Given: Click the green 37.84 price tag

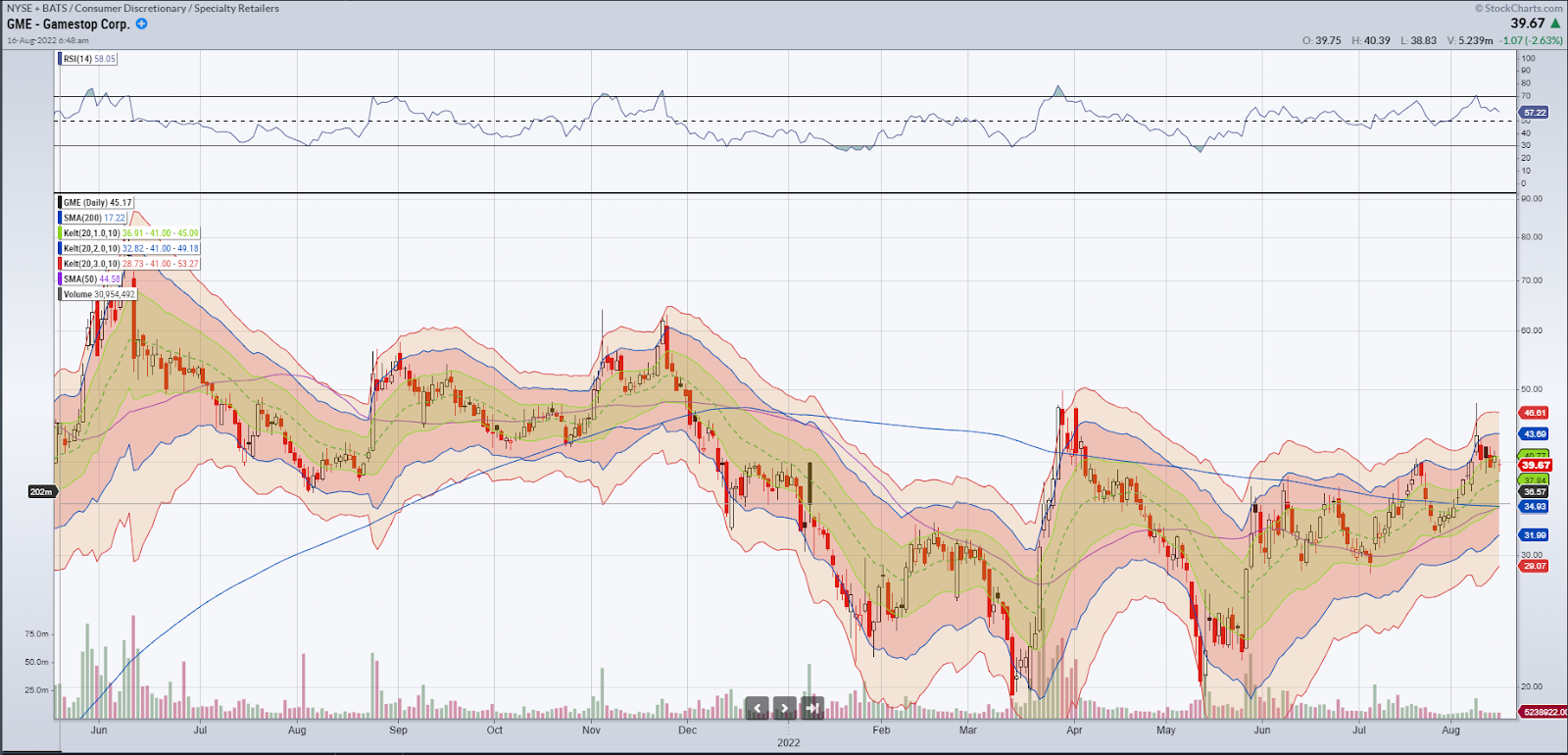Looking at the screenshot, I should [1535, 480].
